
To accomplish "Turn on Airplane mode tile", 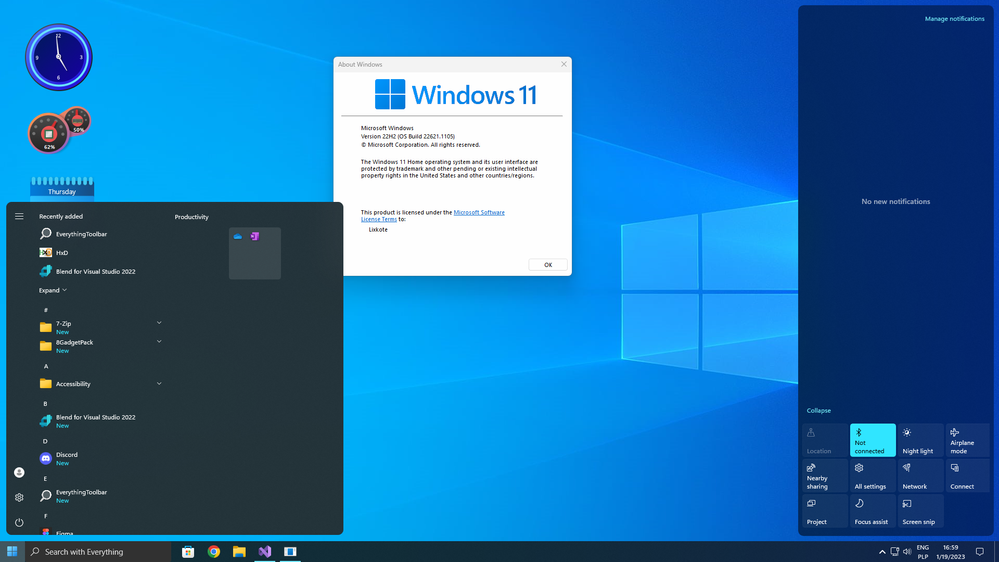I will (x=968, y=440).
